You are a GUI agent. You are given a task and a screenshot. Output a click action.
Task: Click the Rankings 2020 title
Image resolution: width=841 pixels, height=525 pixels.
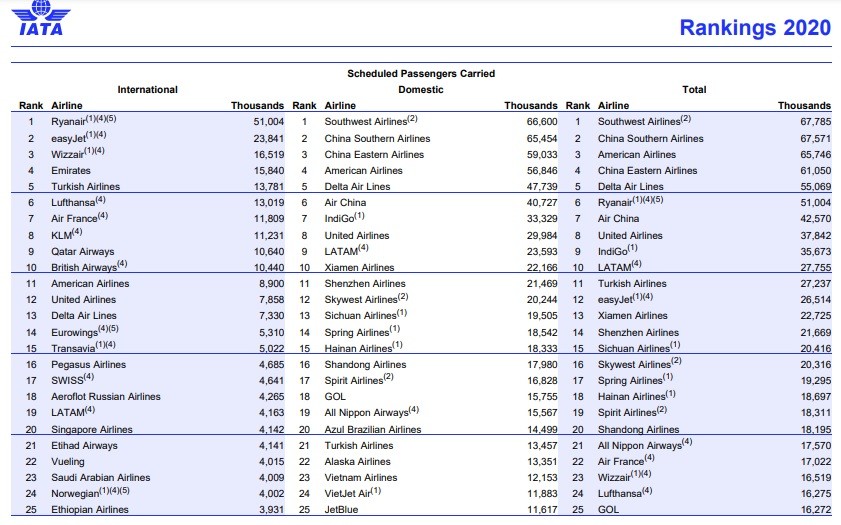[754, 27]
